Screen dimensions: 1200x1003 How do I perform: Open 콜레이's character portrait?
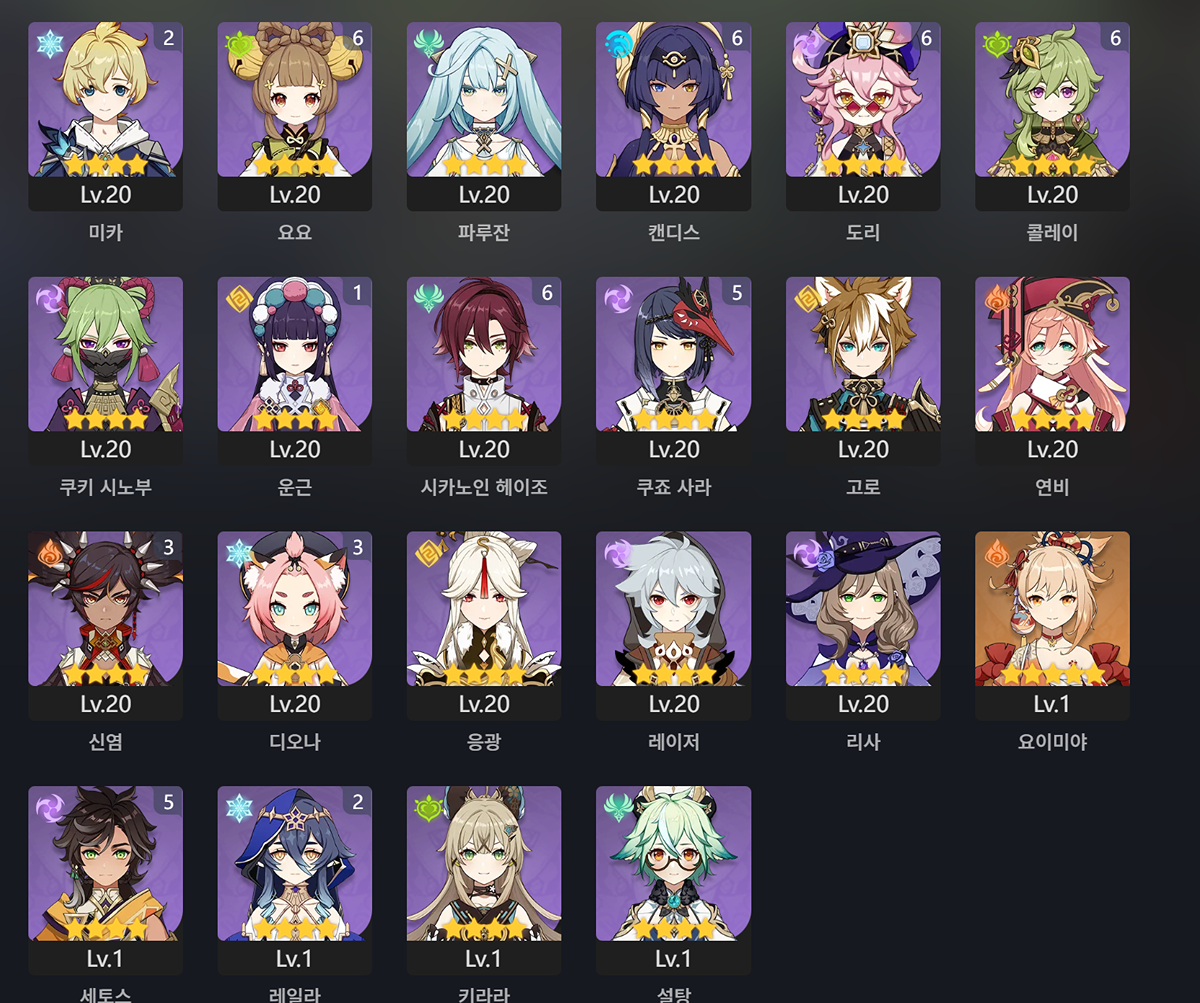tap(1052, 100)
